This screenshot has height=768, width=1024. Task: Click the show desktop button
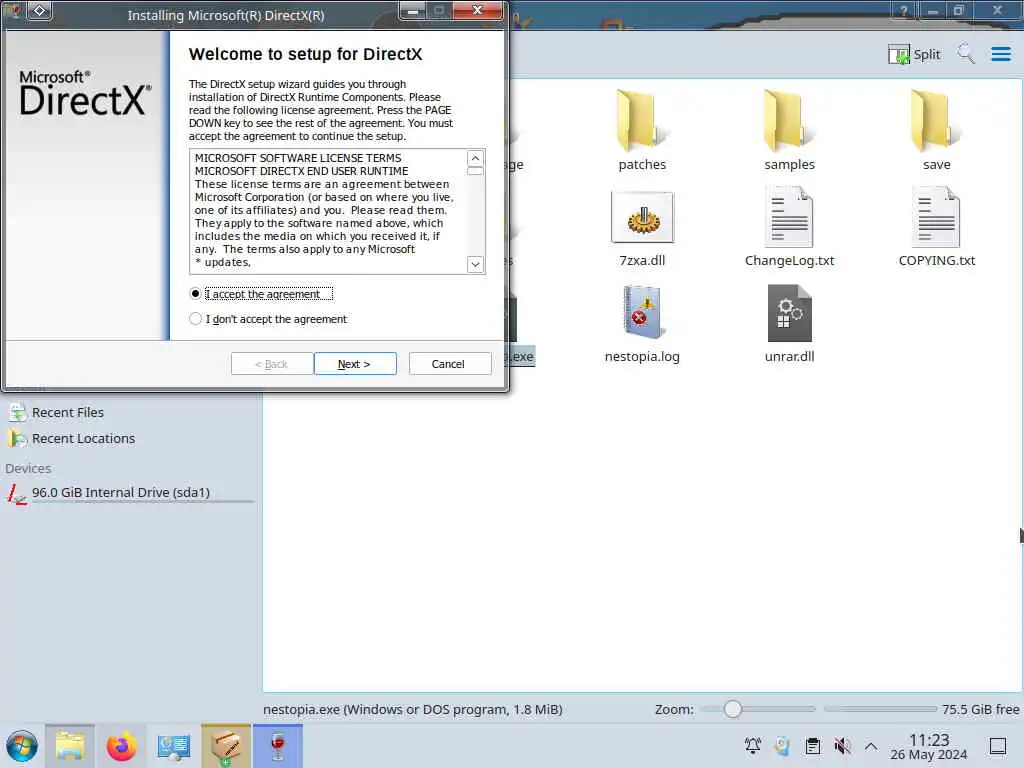tap(998, 745)
